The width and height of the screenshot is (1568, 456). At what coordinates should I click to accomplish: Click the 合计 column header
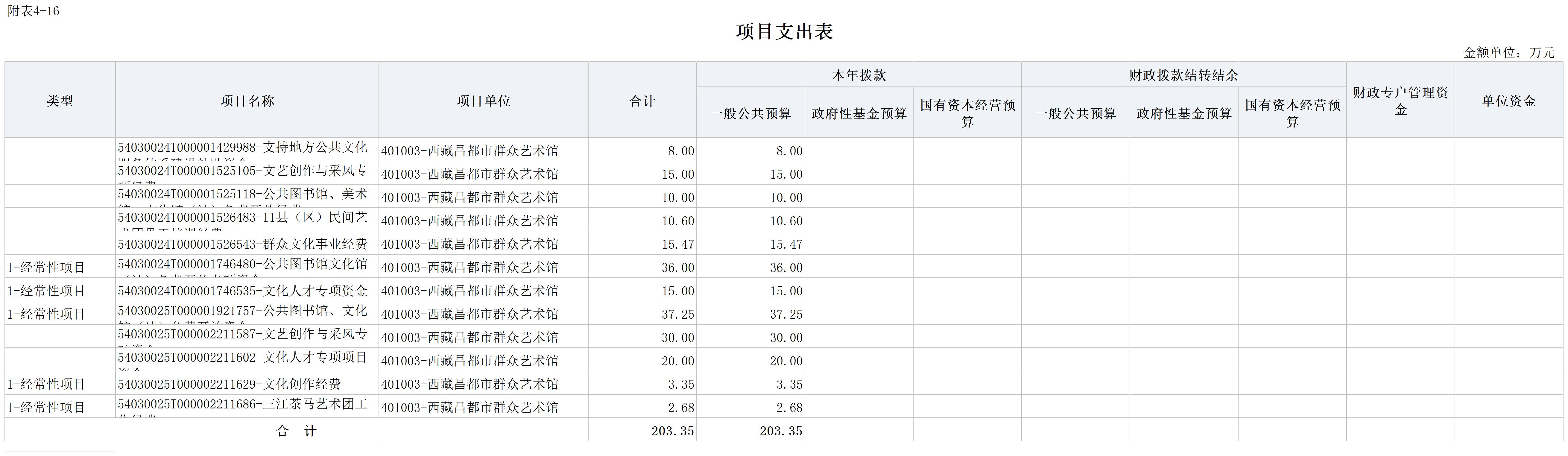[642, 101]
